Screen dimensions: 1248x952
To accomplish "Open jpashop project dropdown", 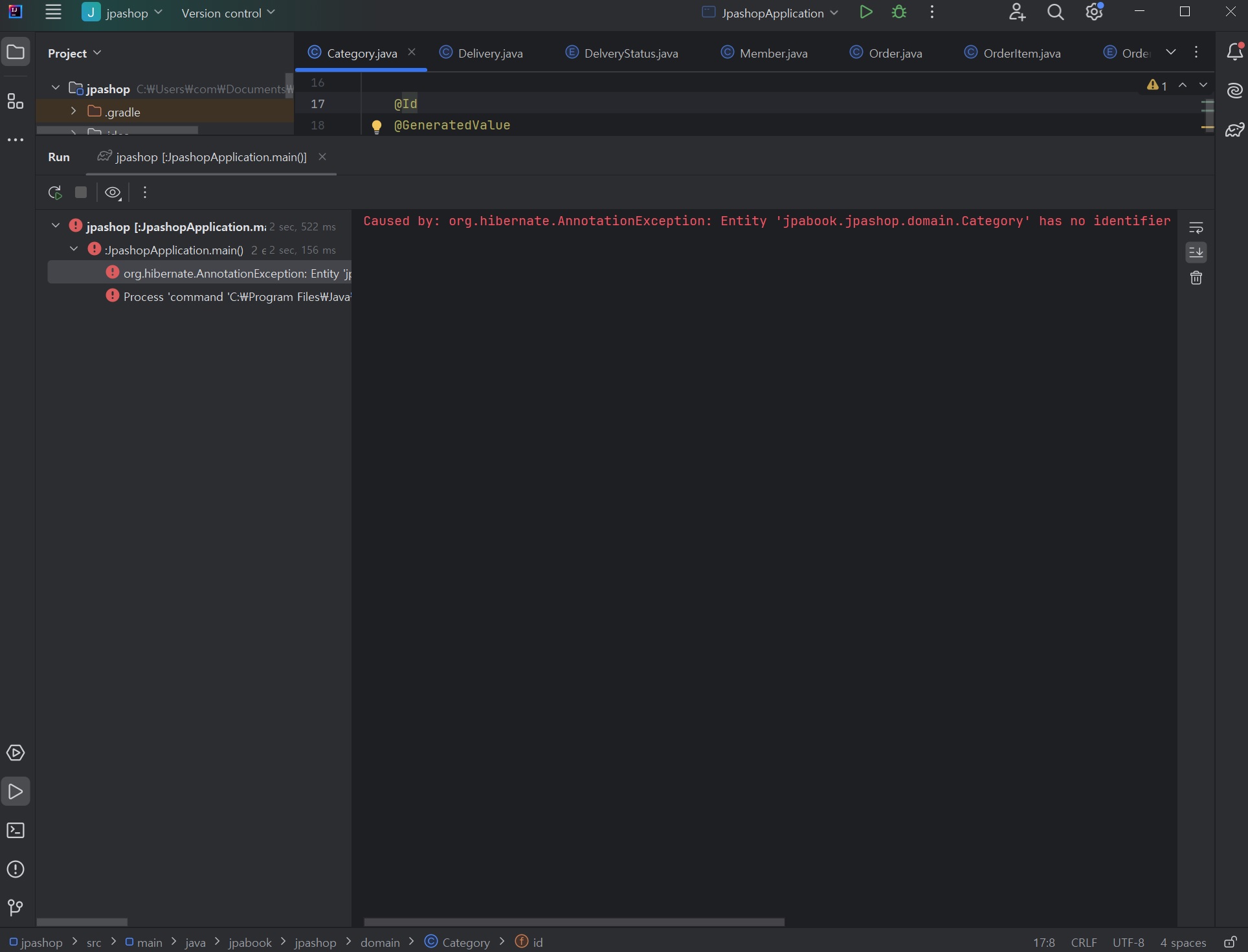I will point(122,12).
